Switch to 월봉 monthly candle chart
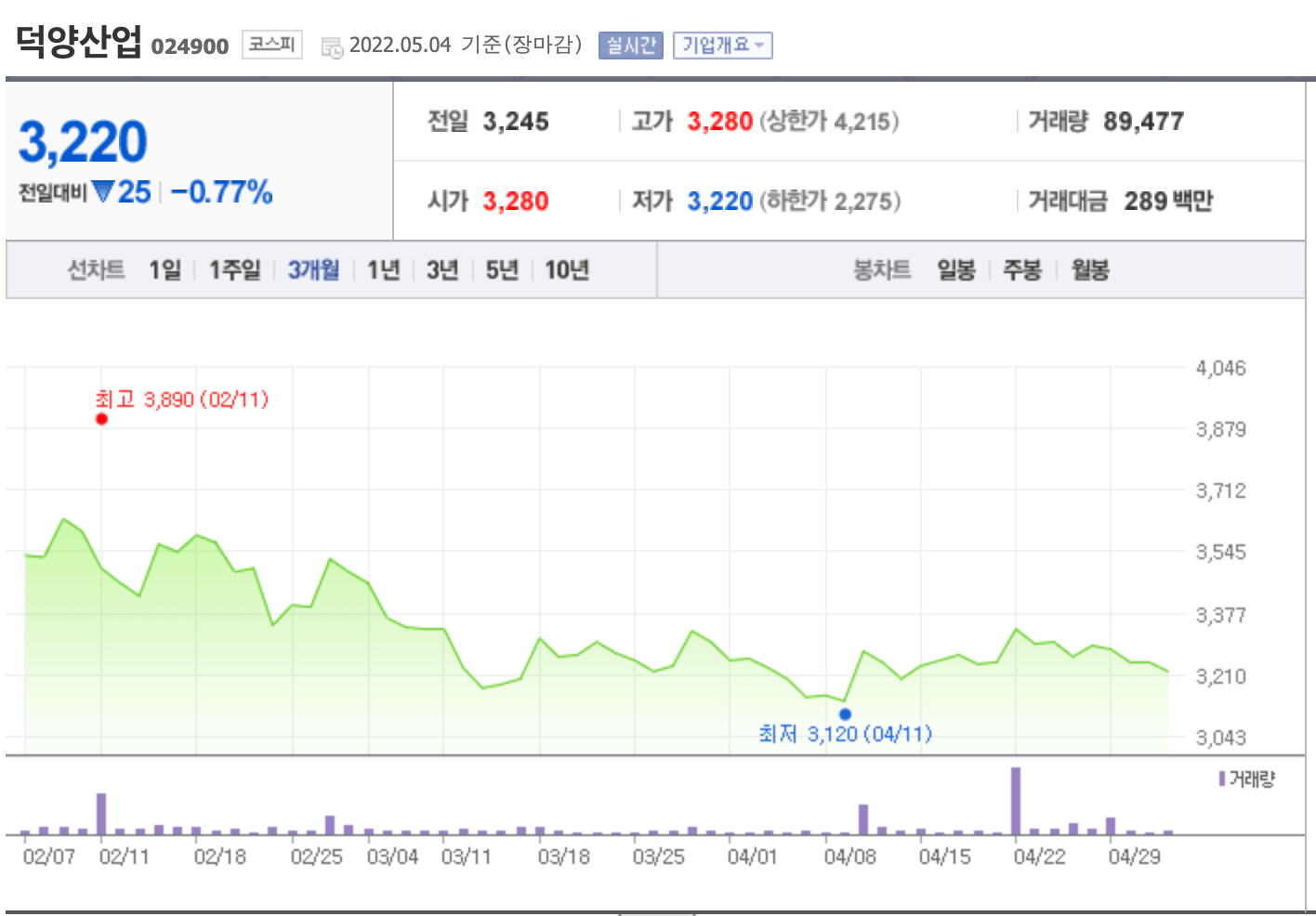 1090,270
